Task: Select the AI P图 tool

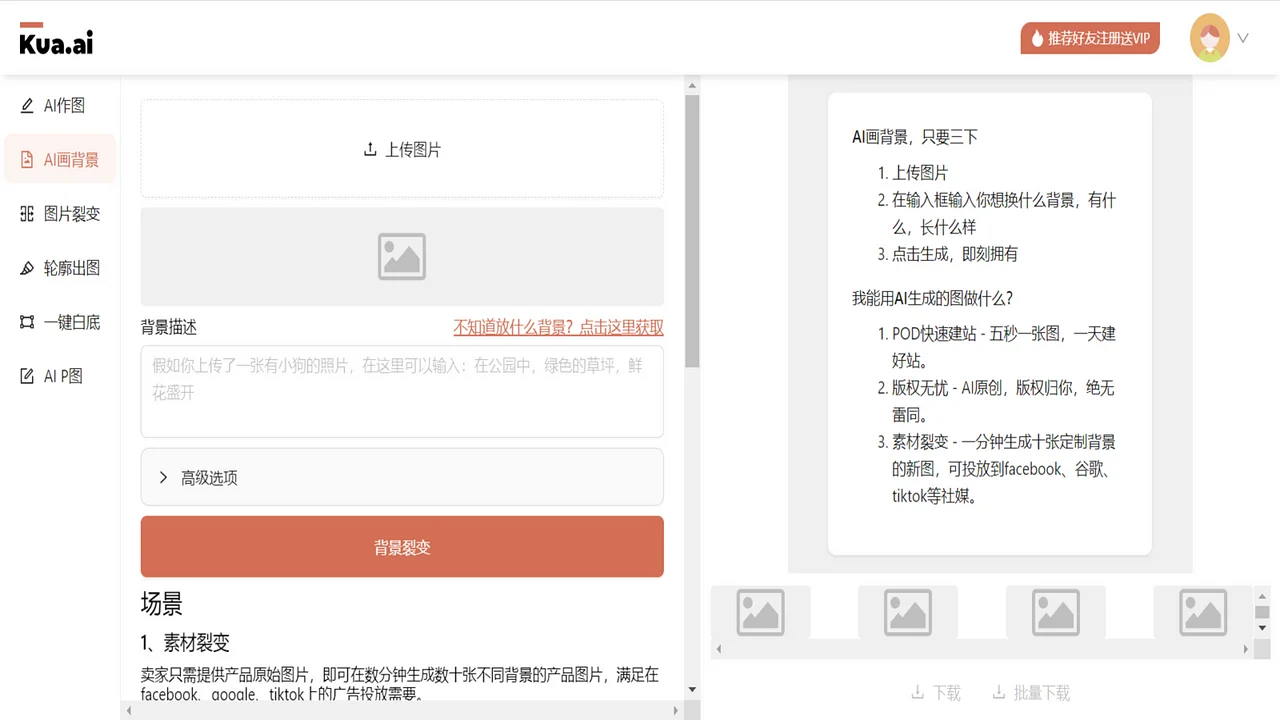Action: (x=61, y=375)
